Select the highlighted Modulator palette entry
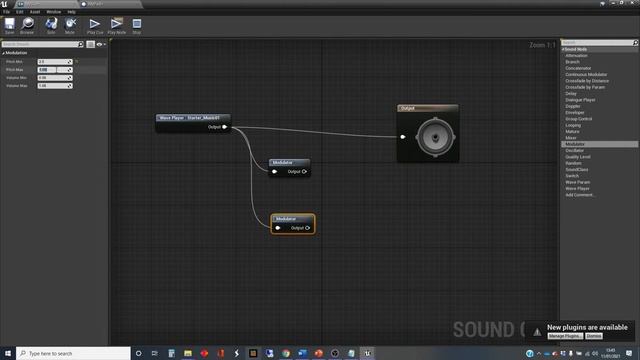 (599, 144)
